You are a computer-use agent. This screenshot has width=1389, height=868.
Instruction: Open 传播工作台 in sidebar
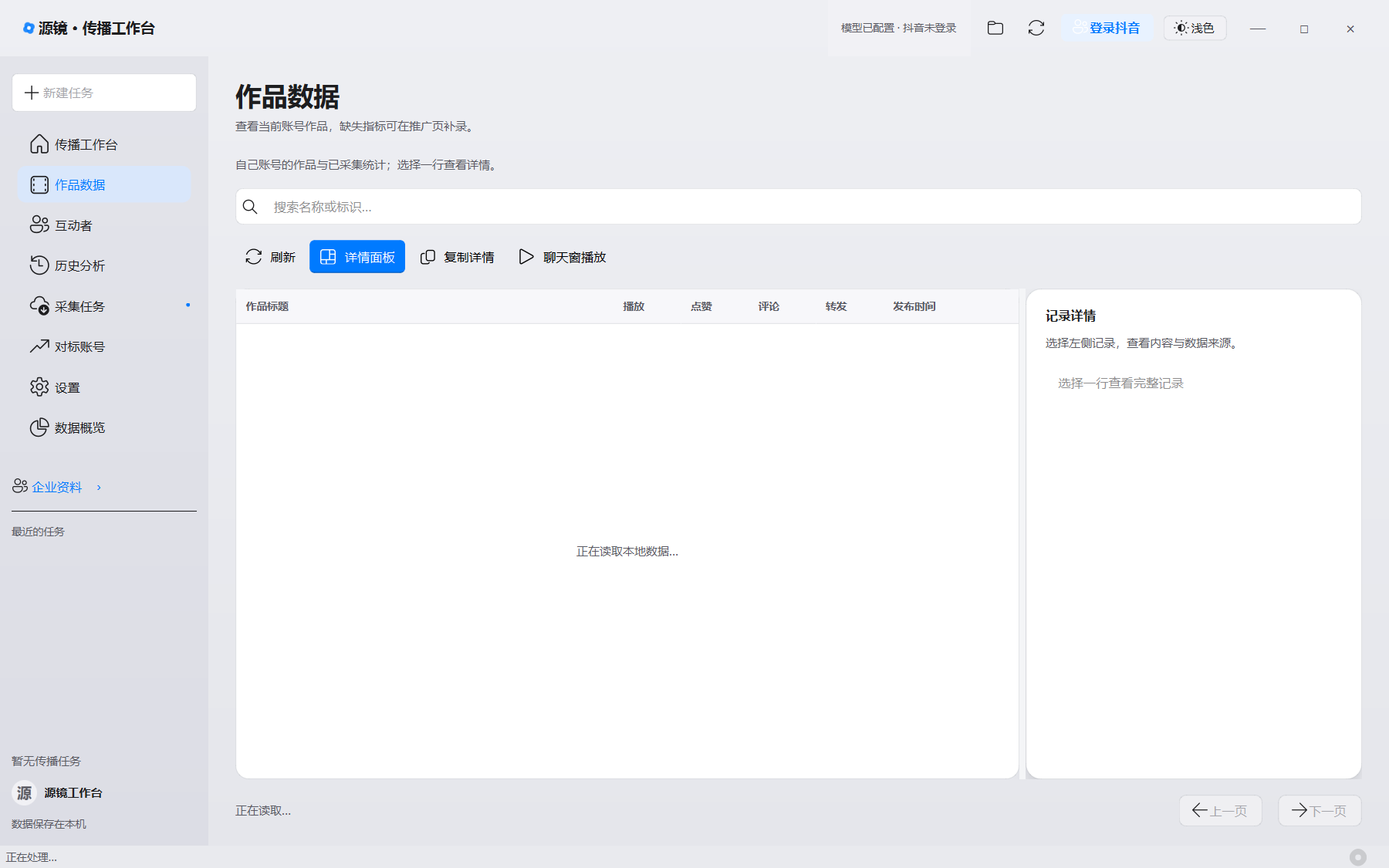pos(104,144)
